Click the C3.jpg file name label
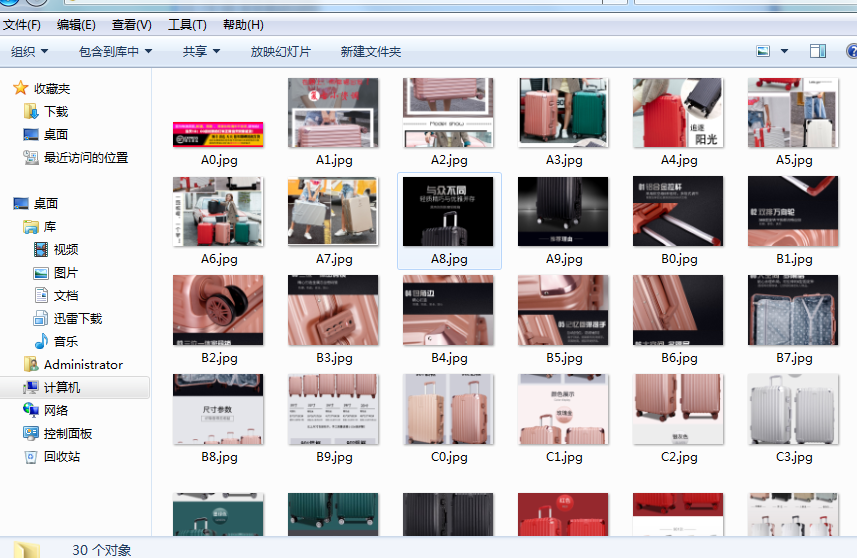The height and width of the screenshot is (558, 857). [794, 457]
